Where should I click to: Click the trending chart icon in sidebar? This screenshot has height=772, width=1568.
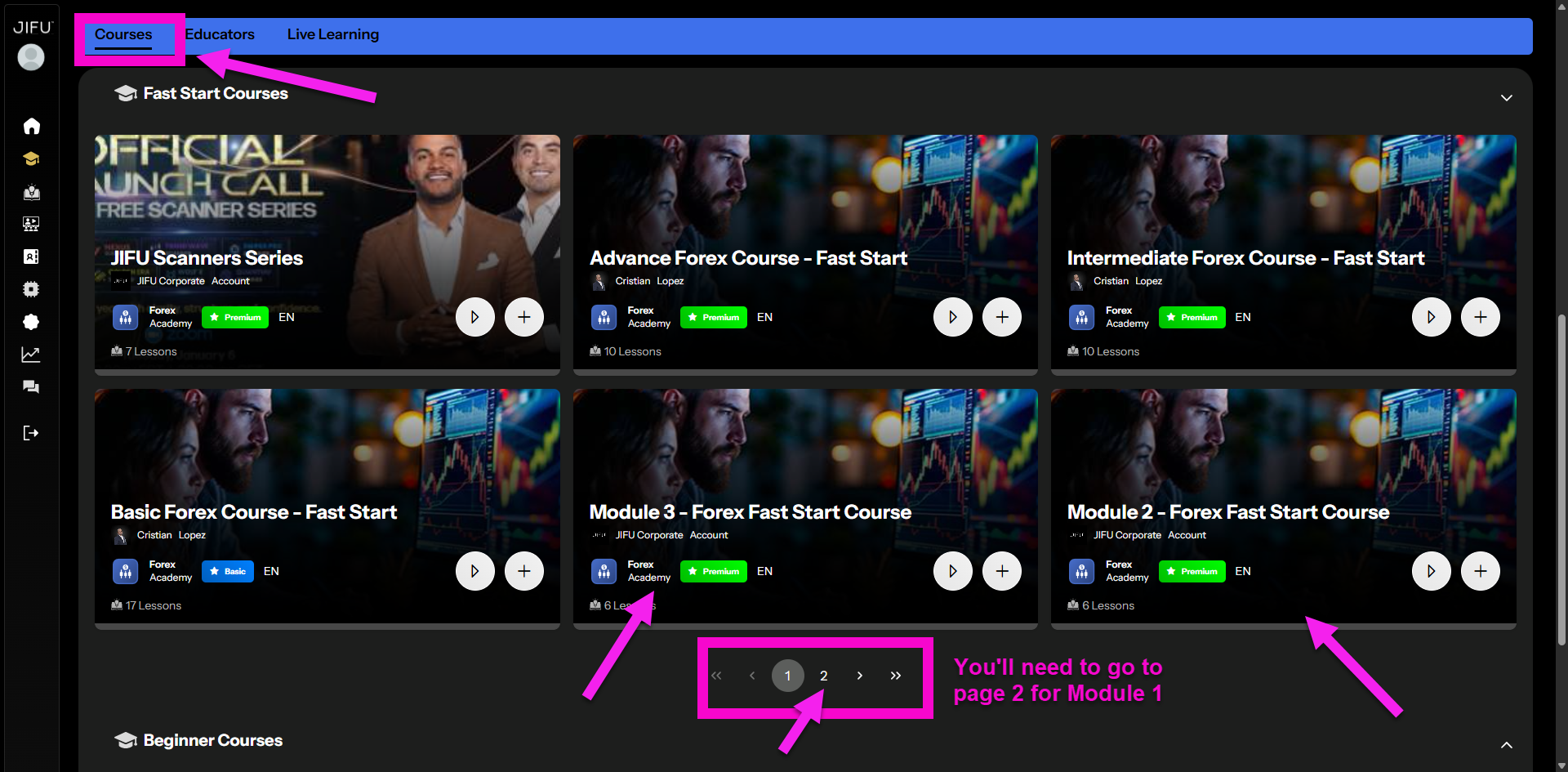pos(31,355)
